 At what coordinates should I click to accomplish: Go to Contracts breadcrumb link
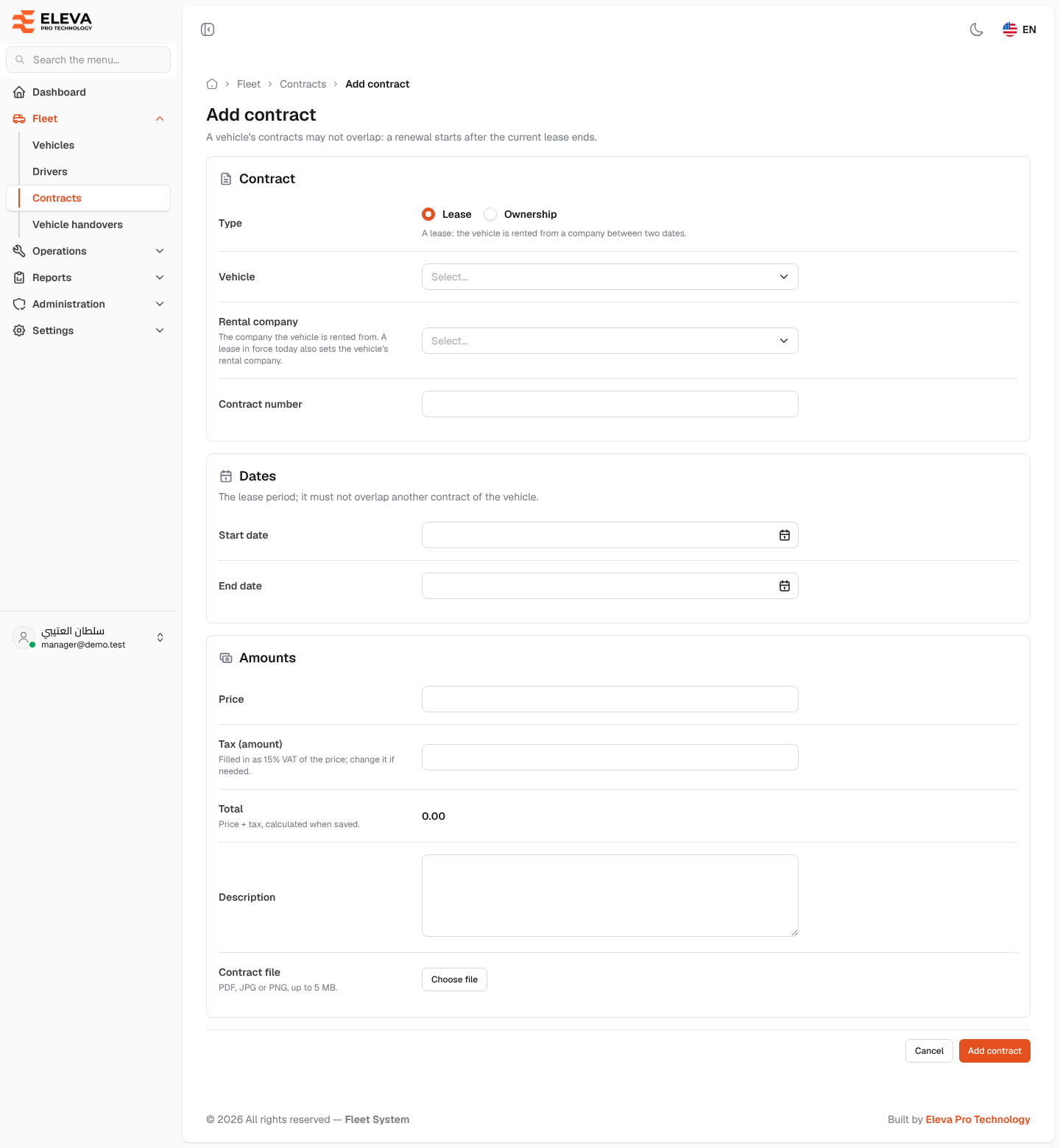coord(303,84)
